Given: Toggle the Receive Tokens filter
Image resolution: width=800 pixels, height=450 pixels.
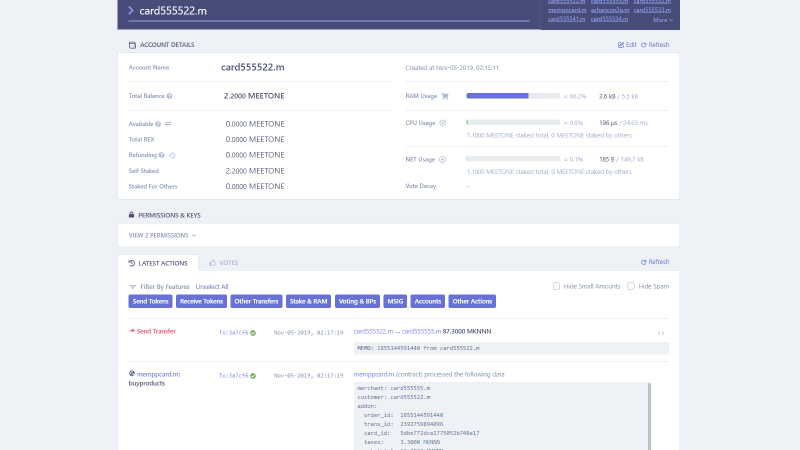Looking at the screenshot, I should pyautogui.click(x=202, y=302).
